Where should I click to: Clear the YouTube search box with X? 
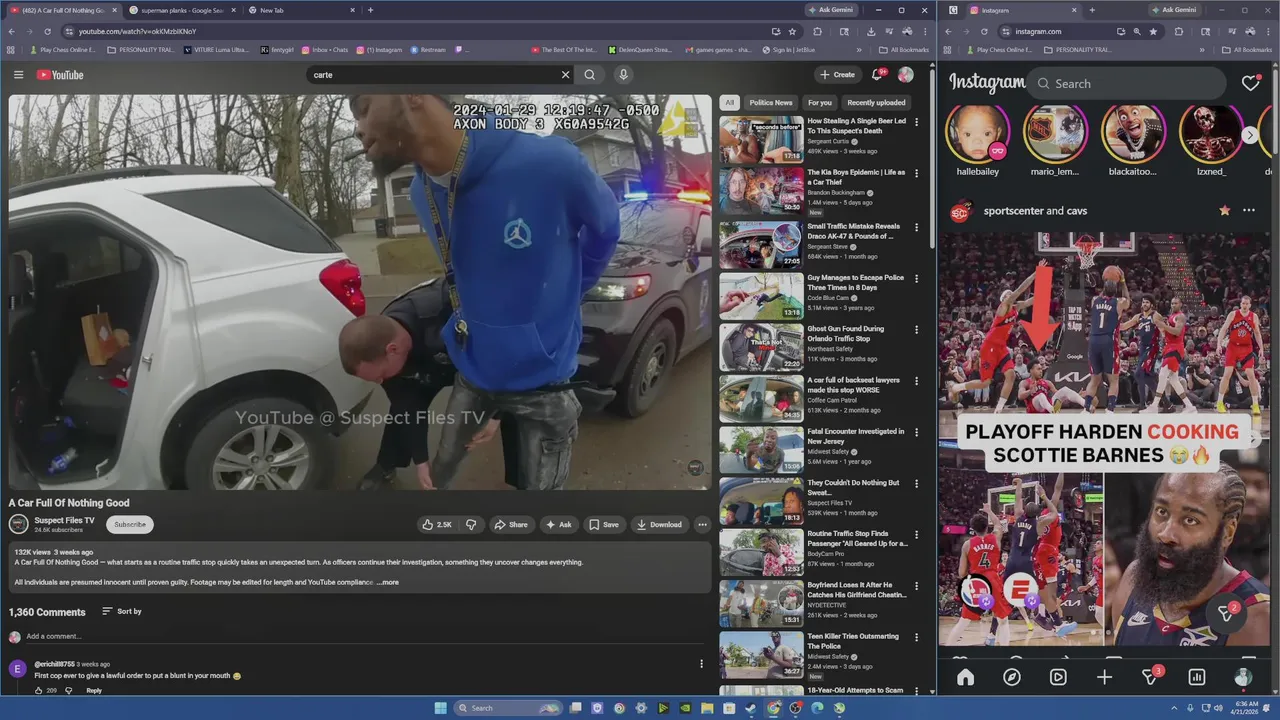[565, 75]
